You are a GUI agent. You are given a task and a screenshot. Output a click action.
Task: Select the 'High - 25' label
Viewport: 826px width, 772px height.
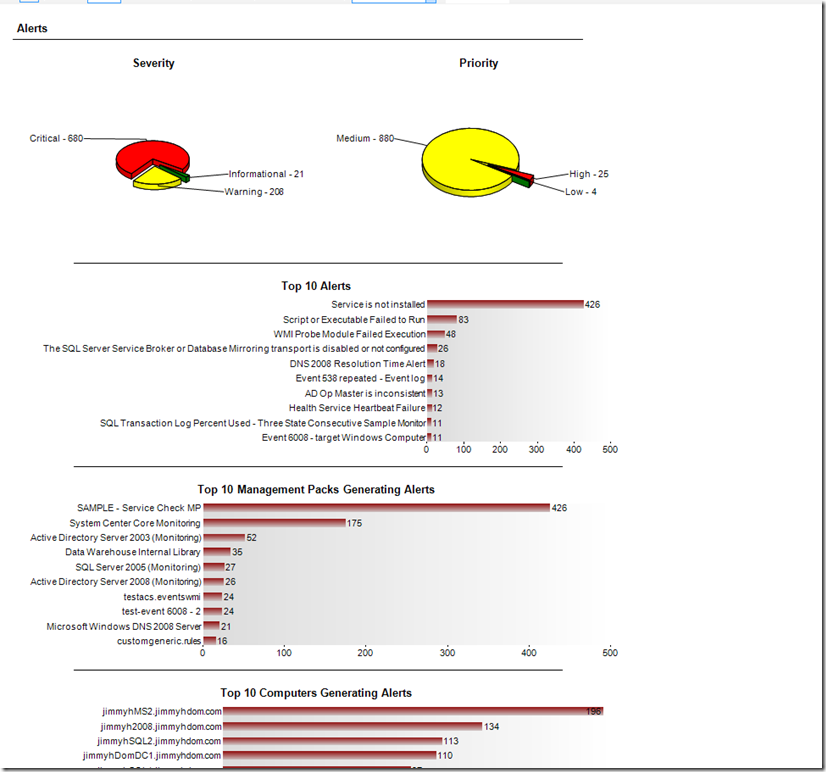tap(588, 174)
